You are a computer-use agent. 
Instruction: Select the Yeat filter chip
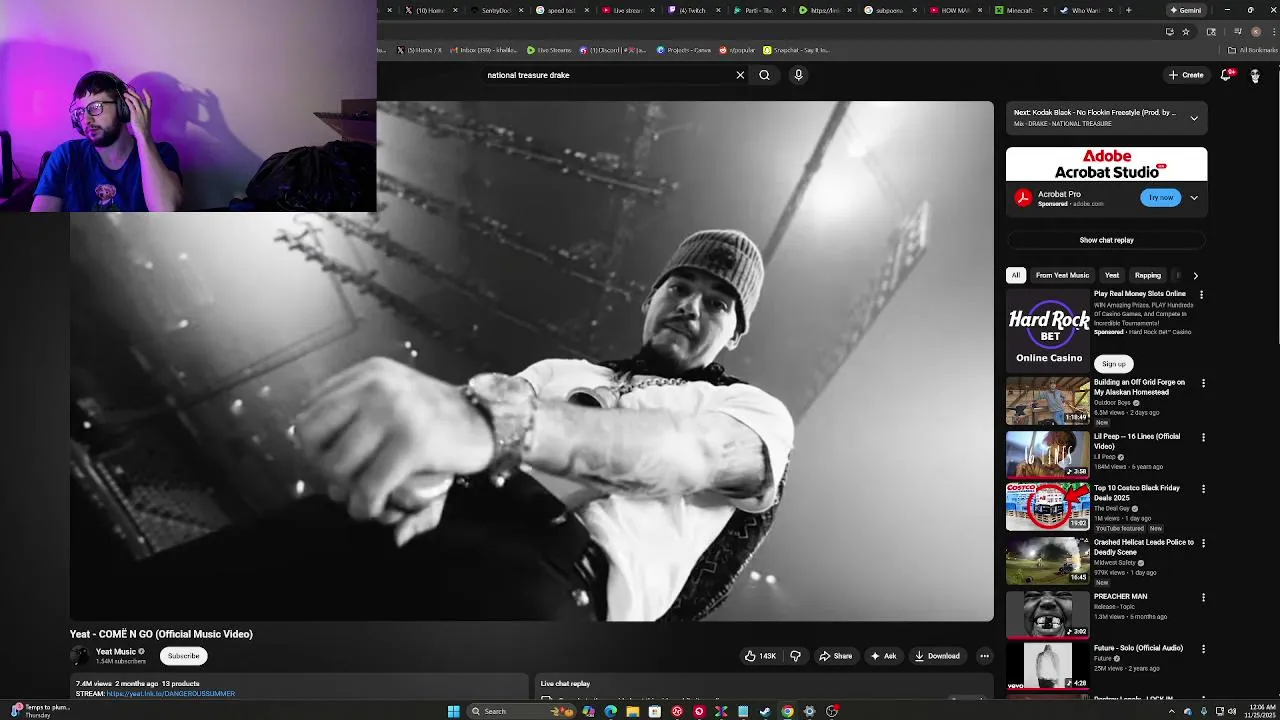pyautogui.click(x=1112, y=275)
